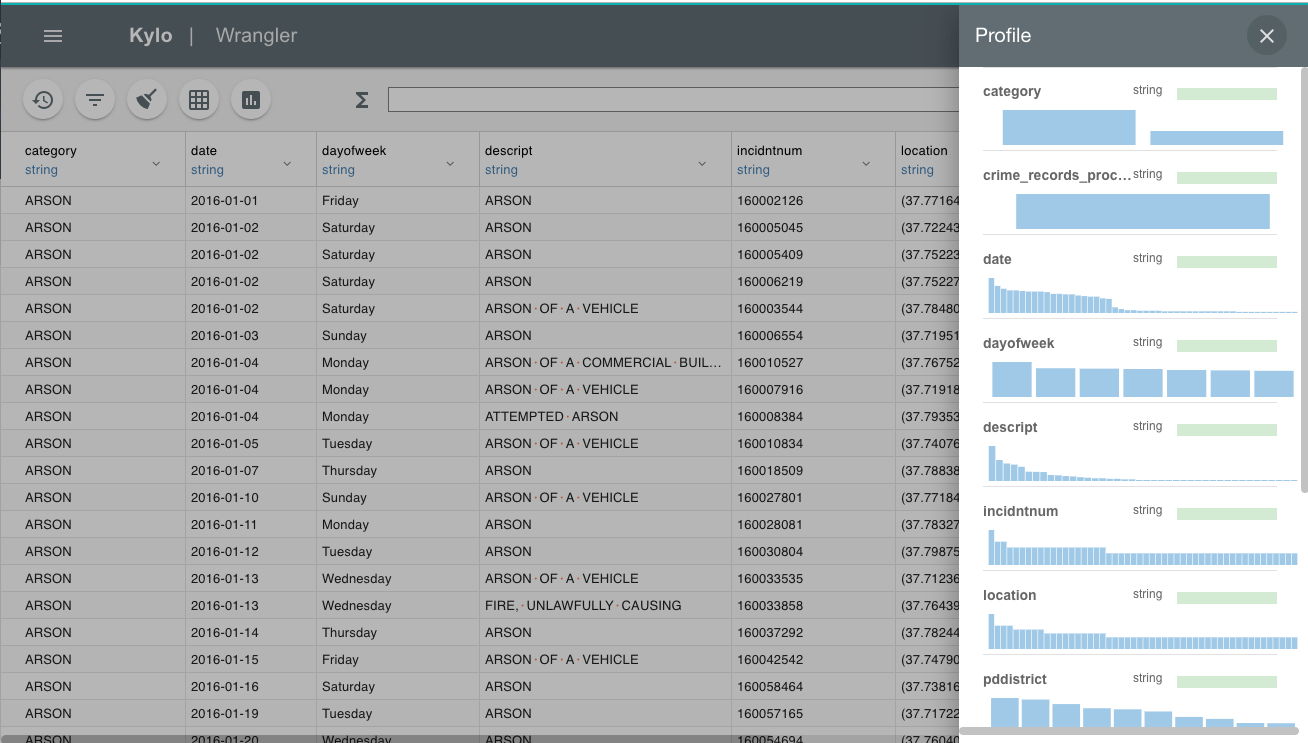Viewport: 1308px width, 743px height.
Task: Open the date column dropdown menu
Action: 287,163
